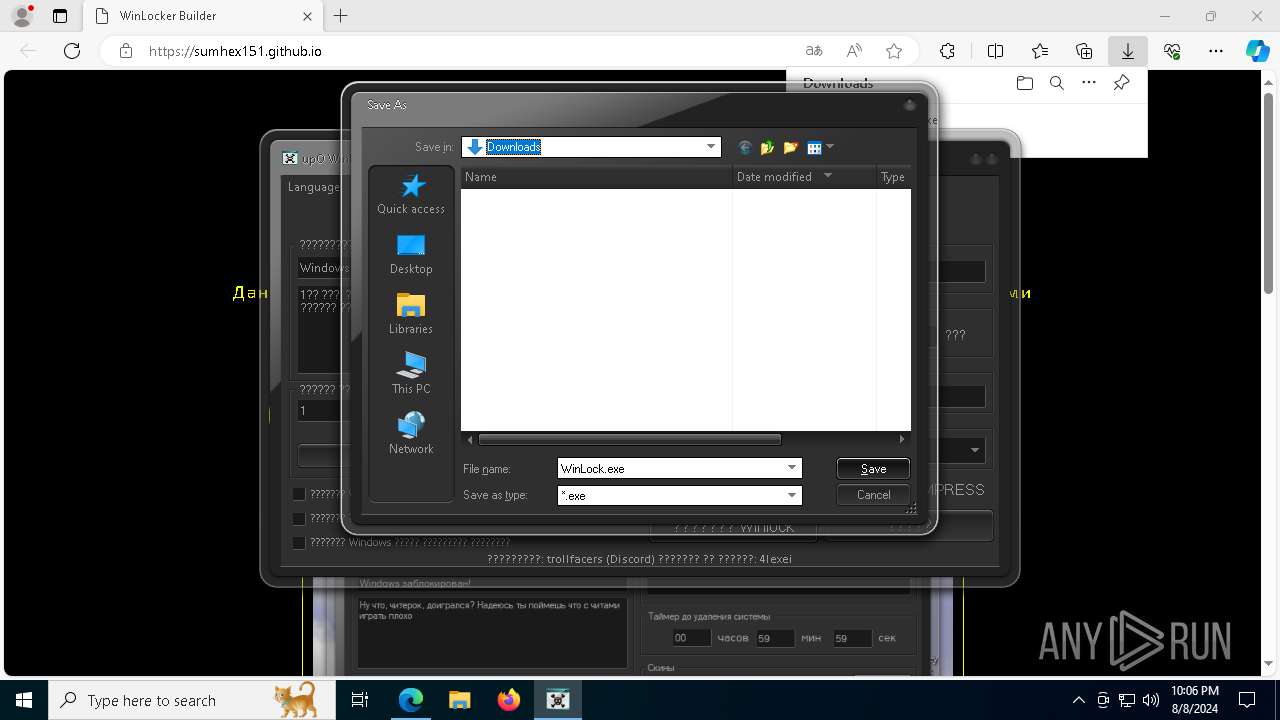Click the taskbar search box
This screenshot has width=1280, height=720.
coord(192,700)
